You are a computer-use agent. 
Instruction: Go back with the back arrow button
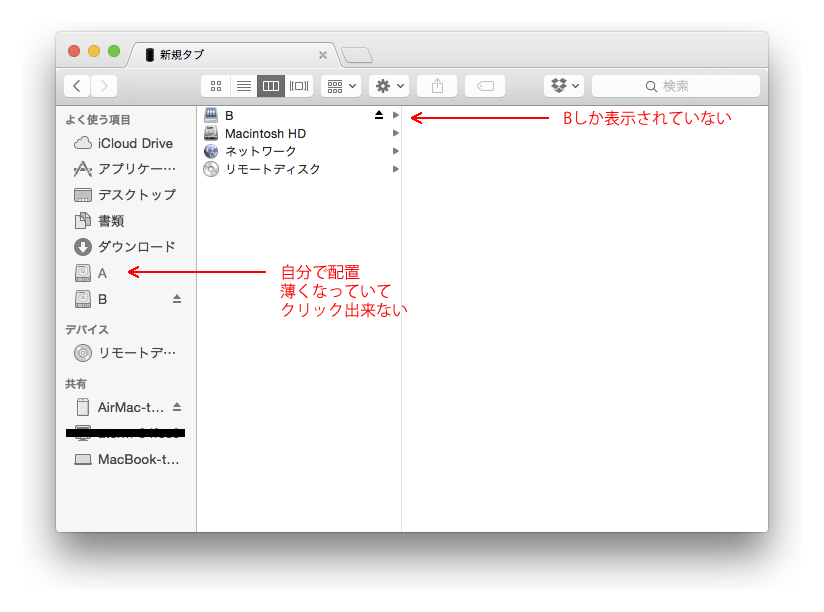[77, 86]
